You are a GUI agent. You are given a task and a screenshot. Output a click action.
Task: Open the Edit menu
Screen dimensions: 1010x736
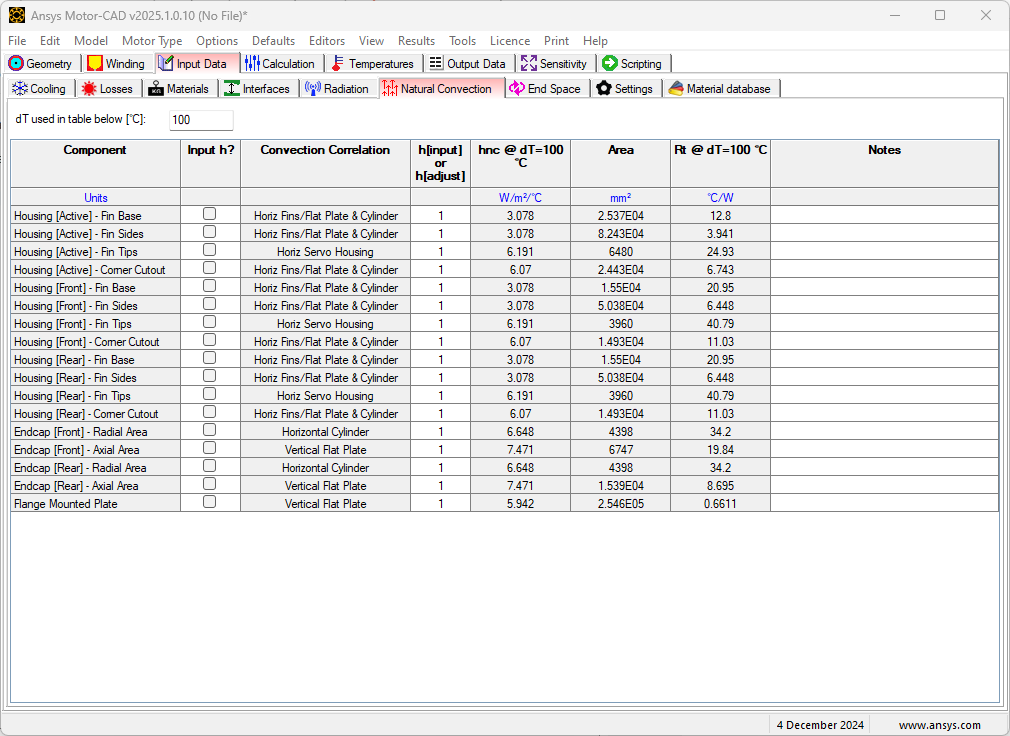click(50, 41)
